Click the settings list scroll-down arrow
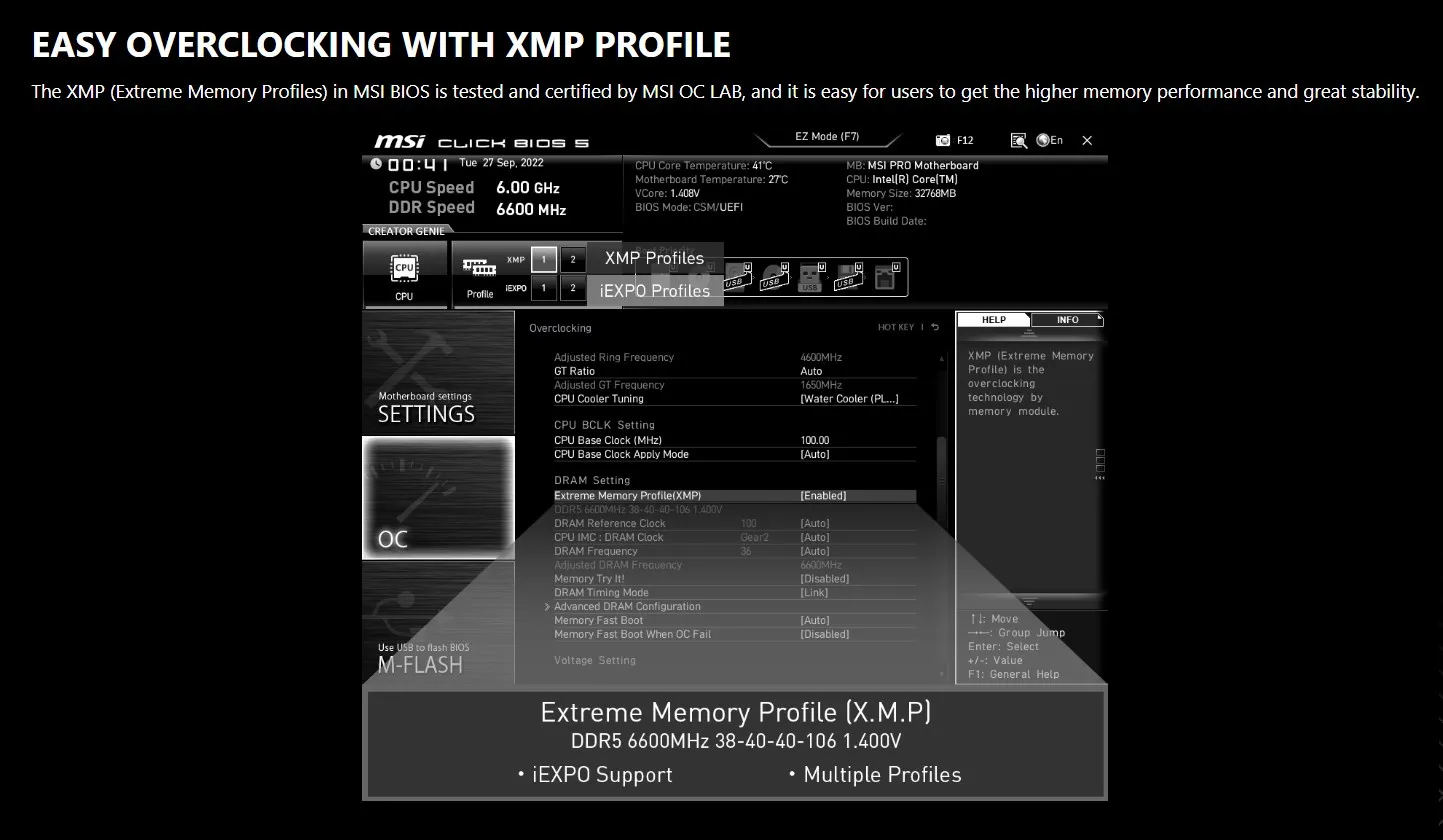The height and width of the screenshot is (840, 1443). coord(941,674)
